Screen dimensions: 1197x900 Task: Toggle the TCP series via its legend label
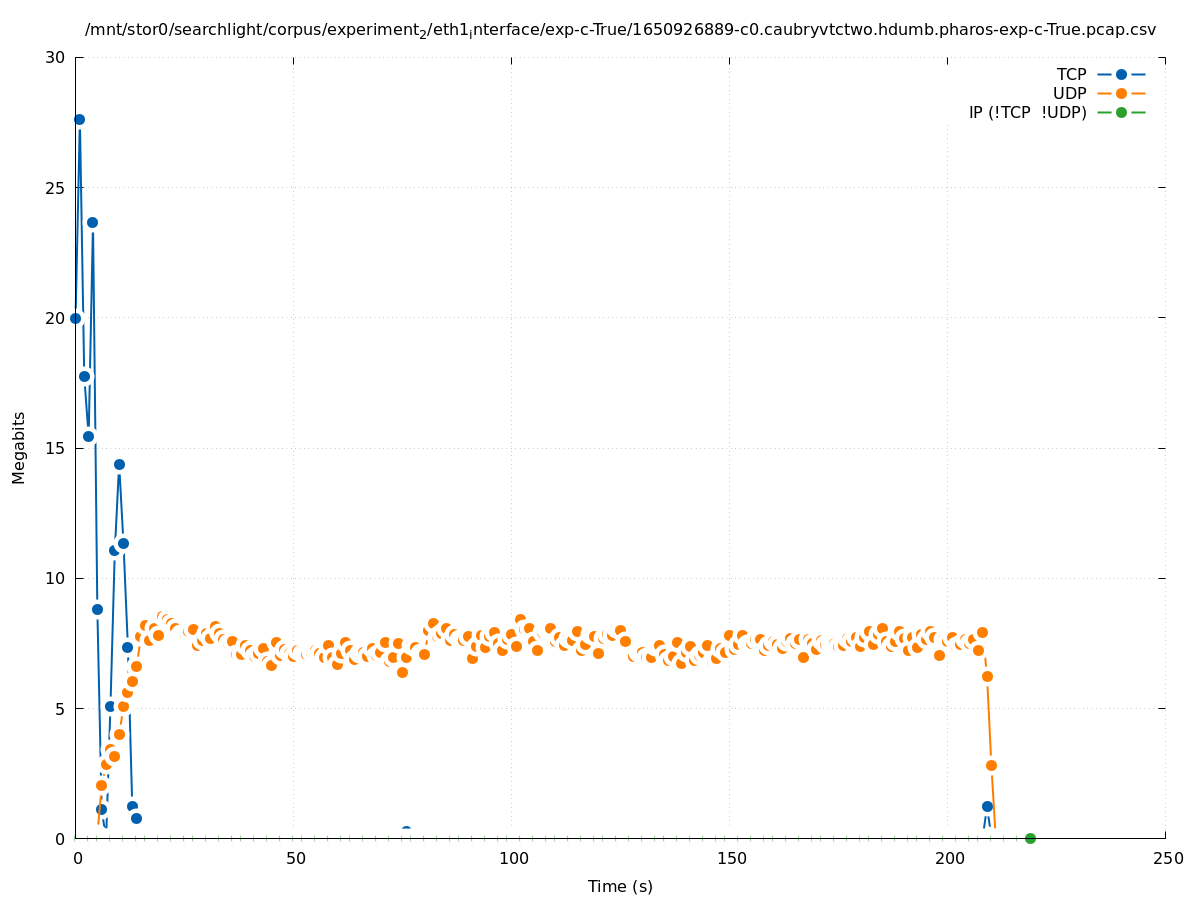(x=1071, y=74)
